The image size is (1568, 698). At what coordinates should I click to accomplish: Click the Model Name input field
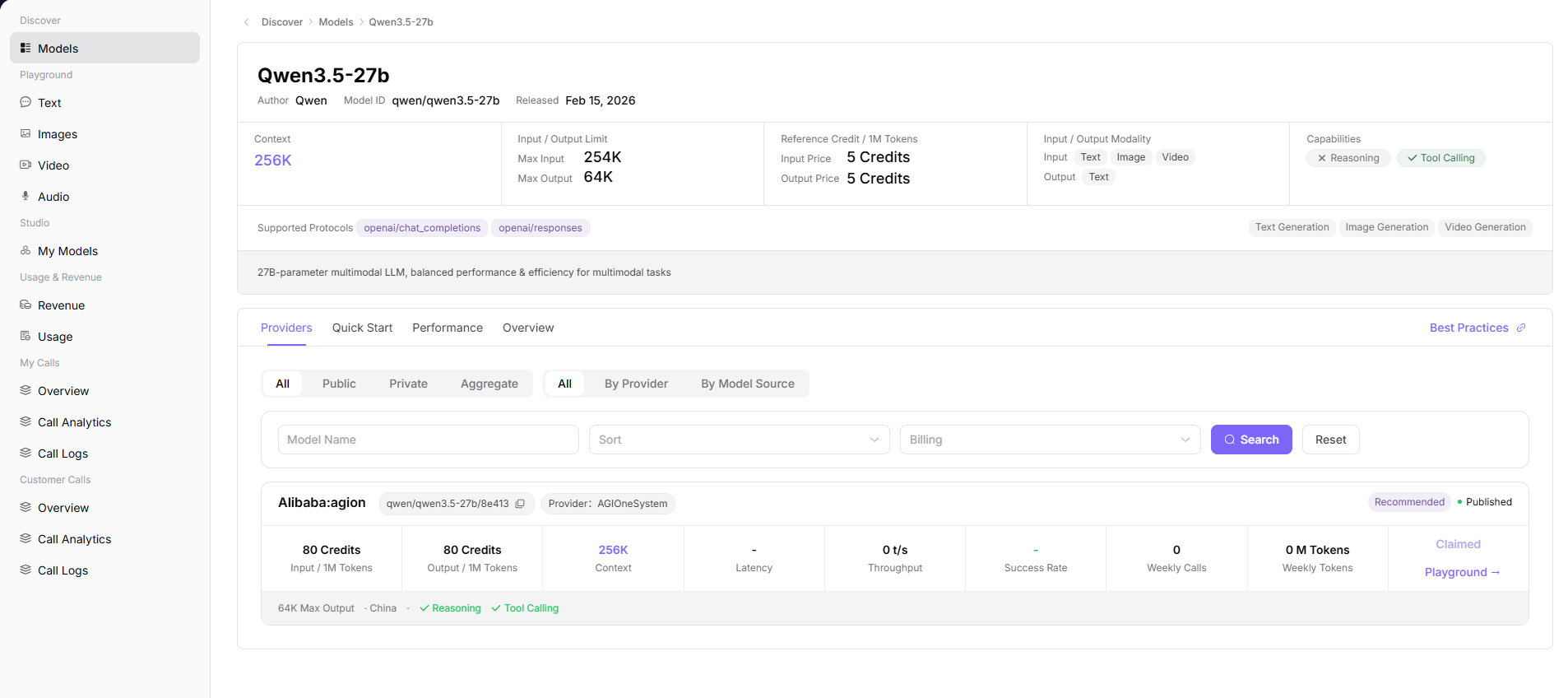pos(429,440)
